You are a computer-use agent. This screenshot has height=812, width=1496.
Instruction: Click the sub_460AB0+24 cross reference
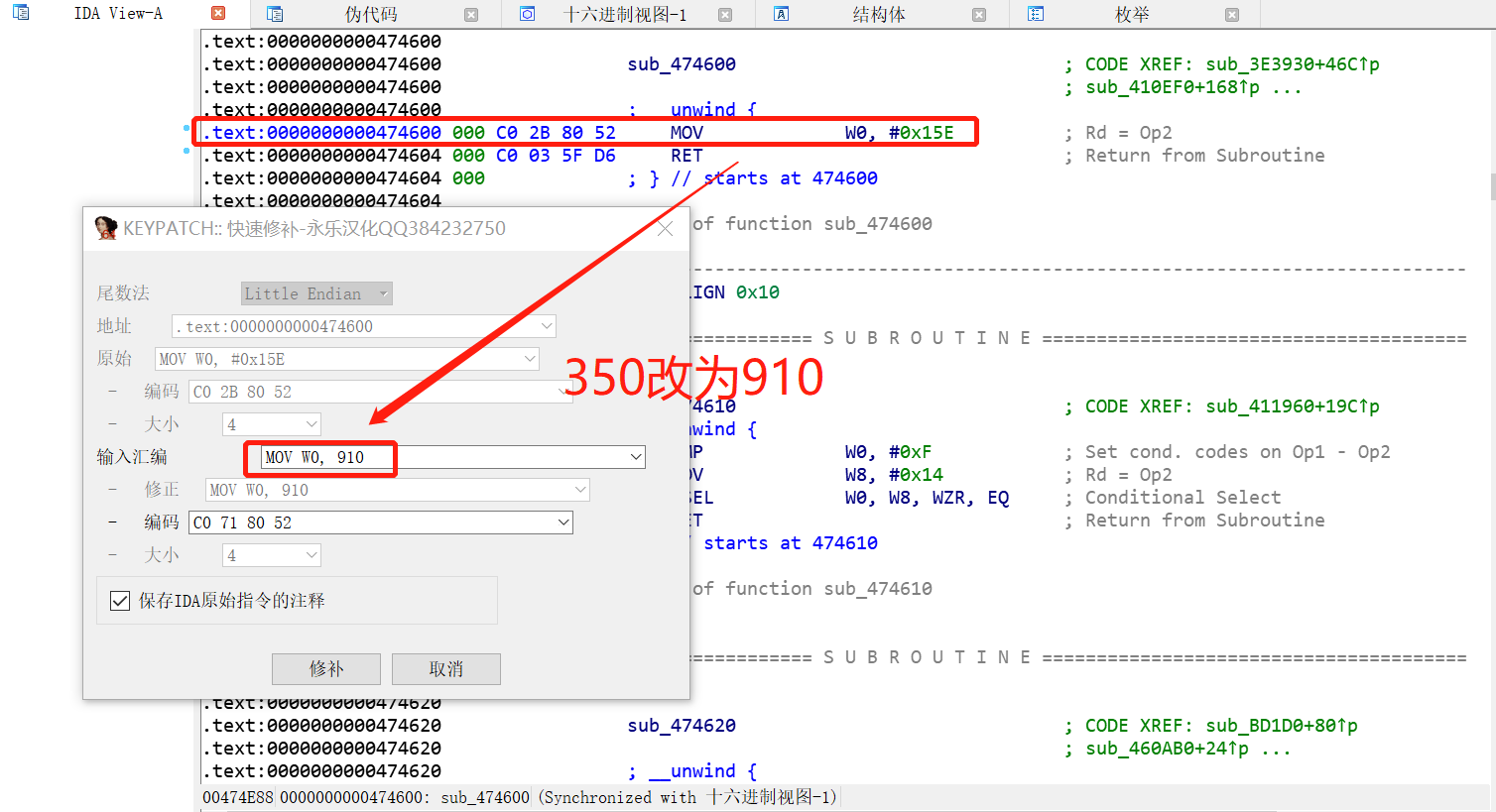pyautogui.click(x=1167, y=749)
